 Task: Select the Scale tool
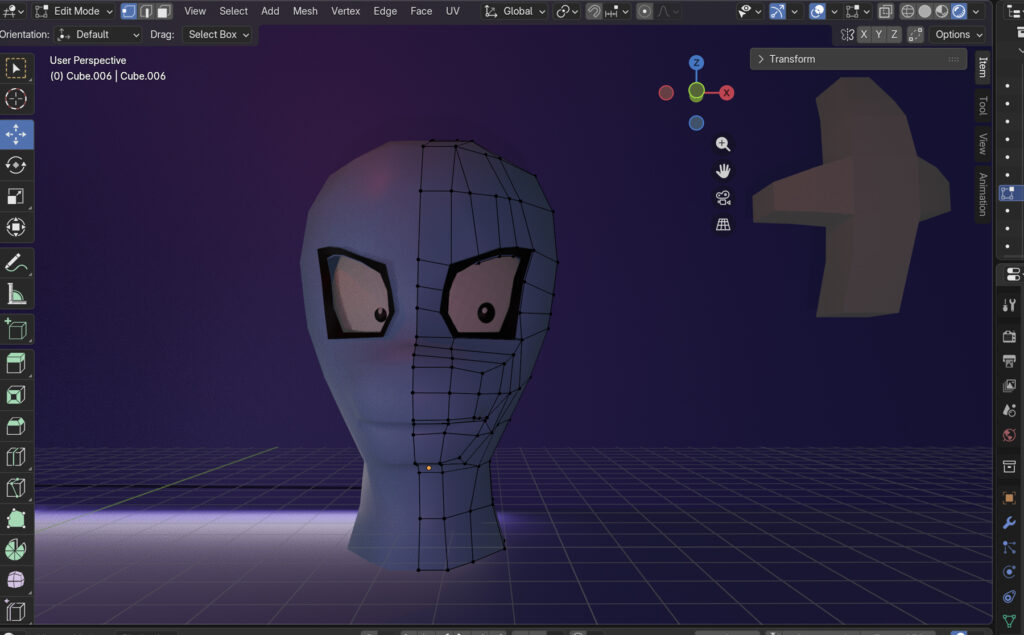click(x=16, y=197)
